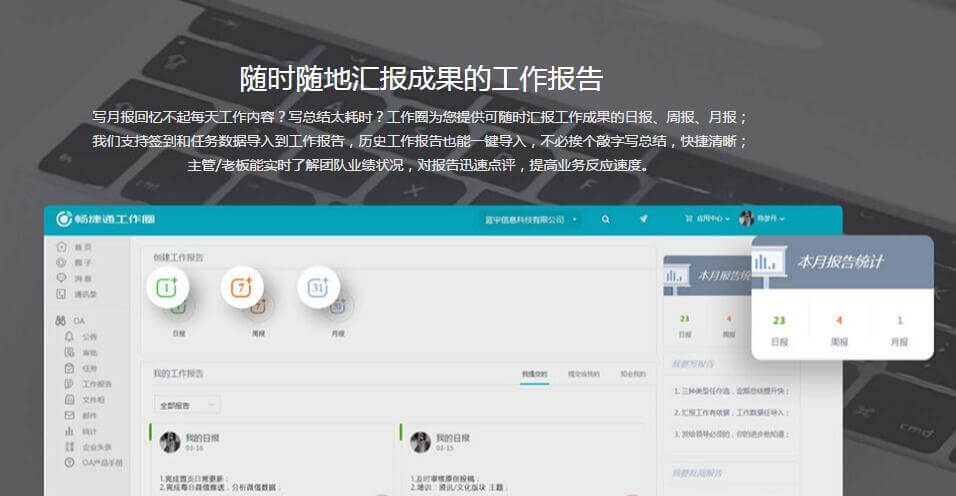Click the paper plane icon in header
956x496 pixels.
(x=644, y=219)
